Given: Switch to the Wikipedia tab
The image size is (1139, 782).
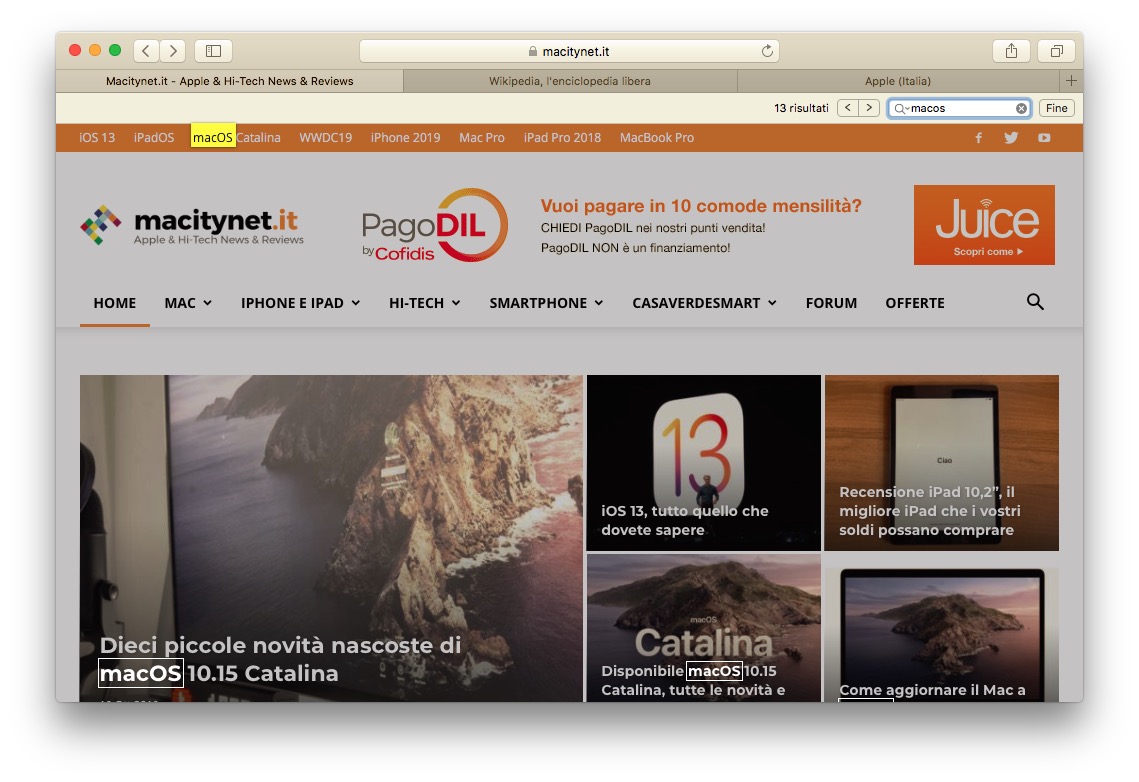Looking at the screenshot, I should [x=570, y=80].
